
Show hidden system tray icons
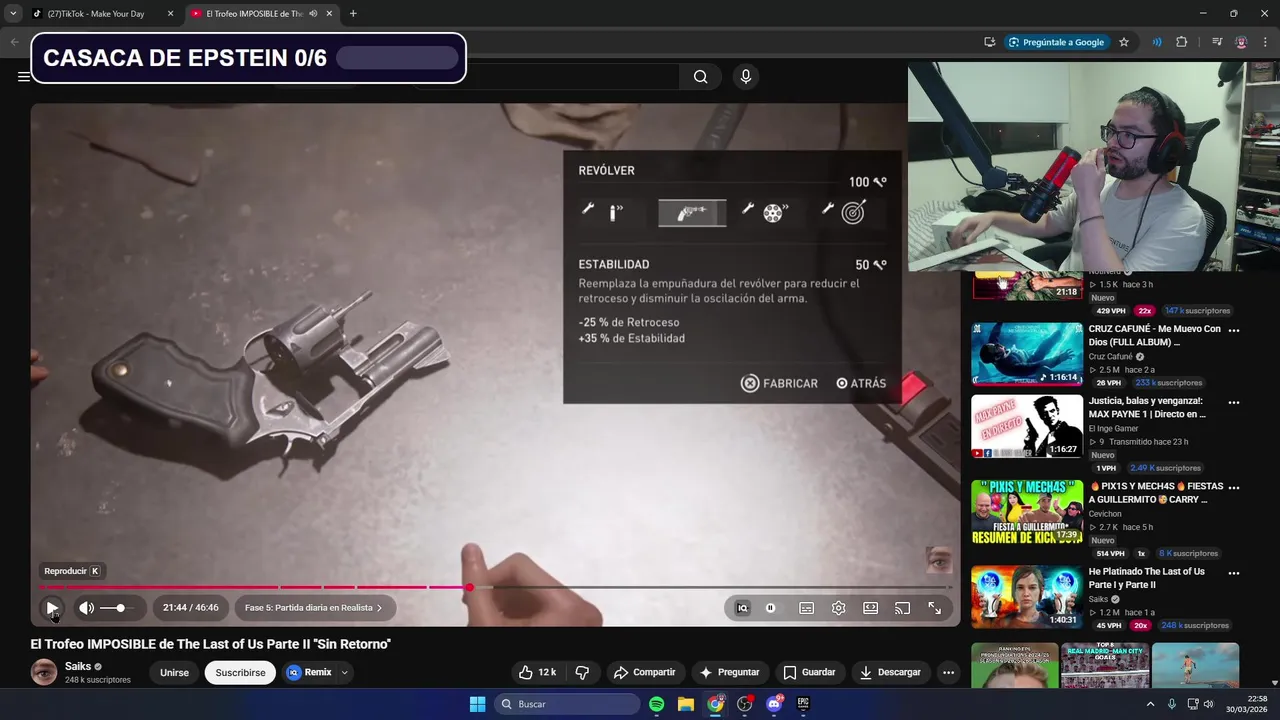click(x=1150, y=704)
